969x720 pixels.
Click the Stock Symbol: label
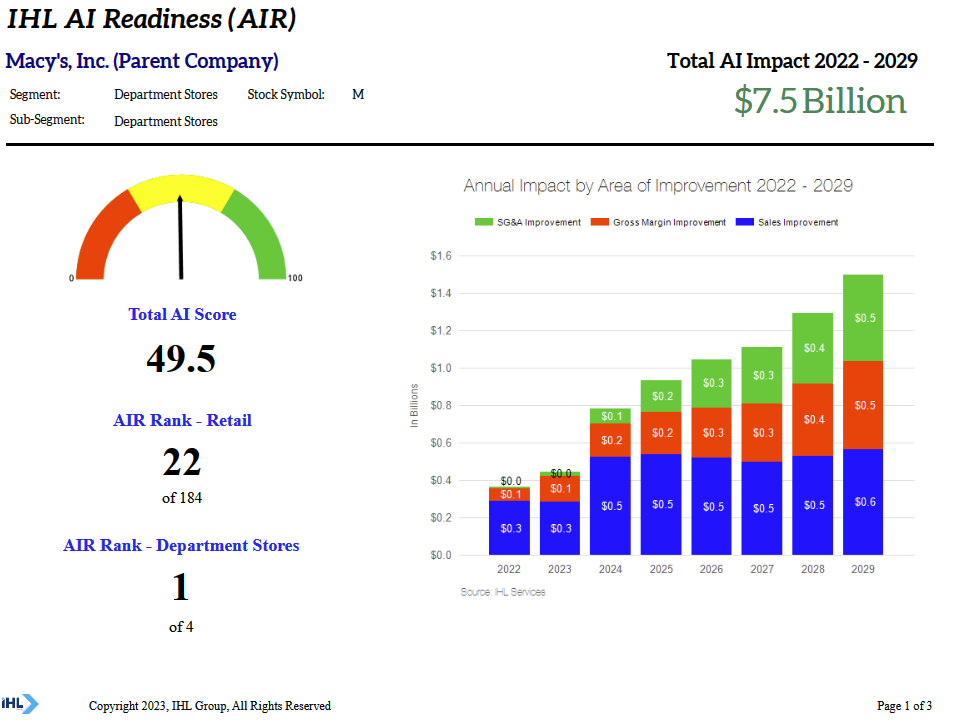click(286, 95)
